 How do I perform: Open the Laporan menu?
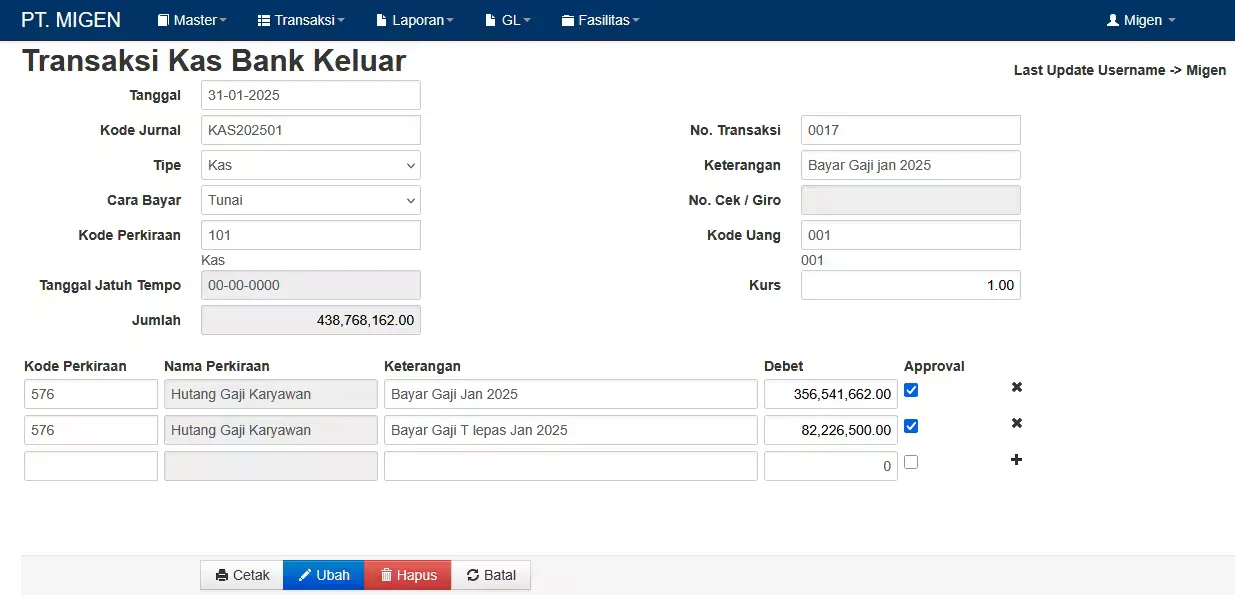click(x=415, y=20)
